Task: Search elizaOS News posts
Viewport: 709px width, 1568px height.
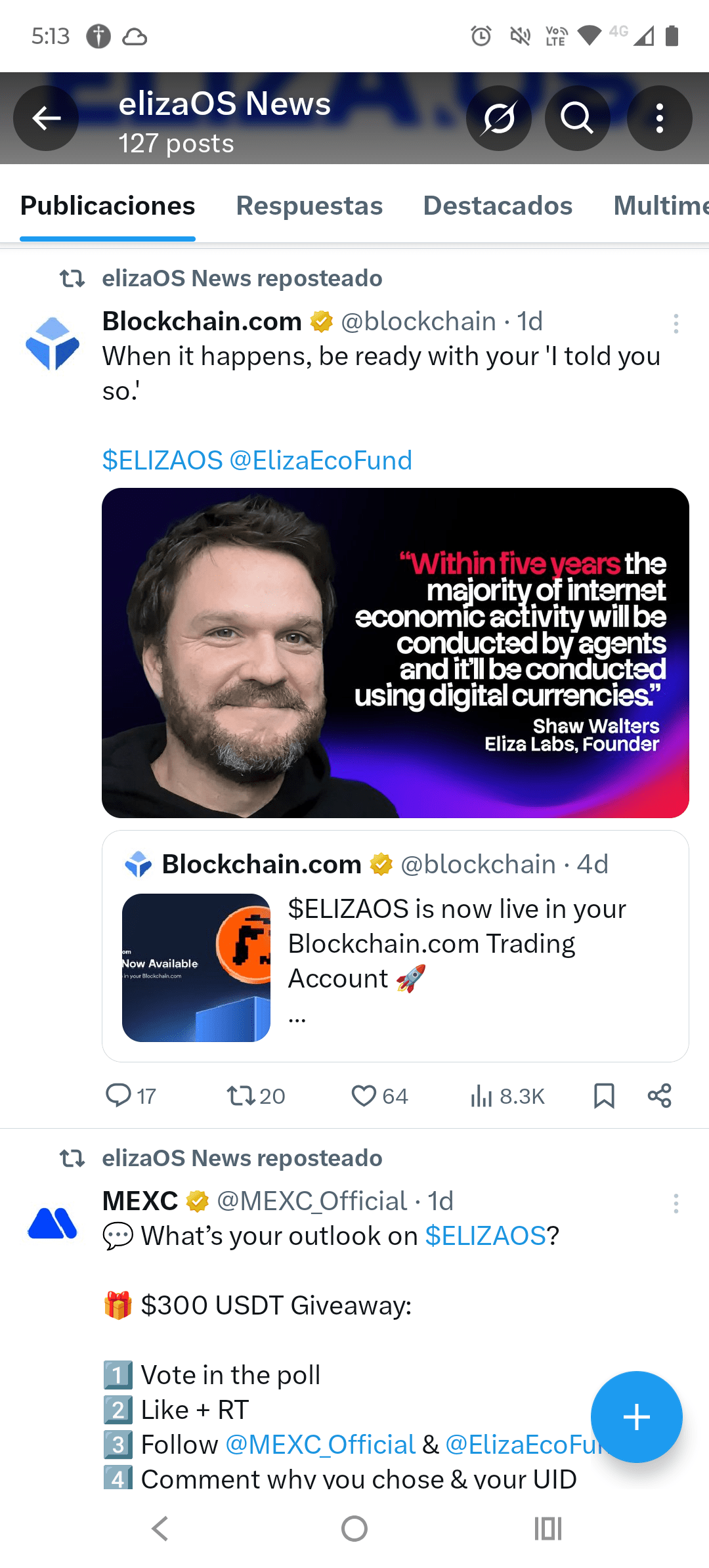Action: click(577, 118)
